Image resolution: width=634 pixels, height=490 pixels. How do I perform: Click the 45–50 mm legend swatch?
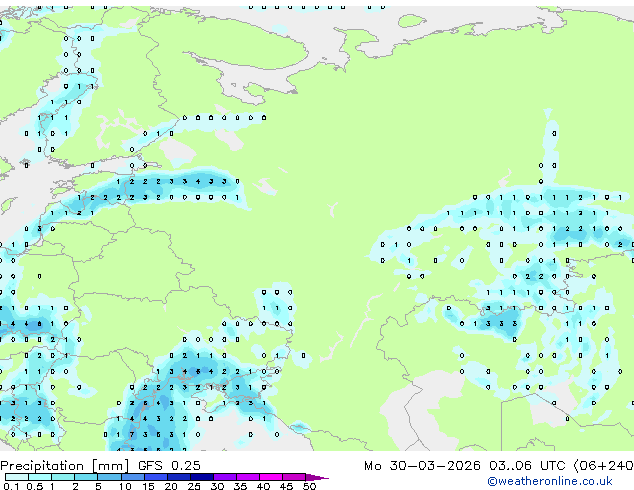tap(294, 477)
